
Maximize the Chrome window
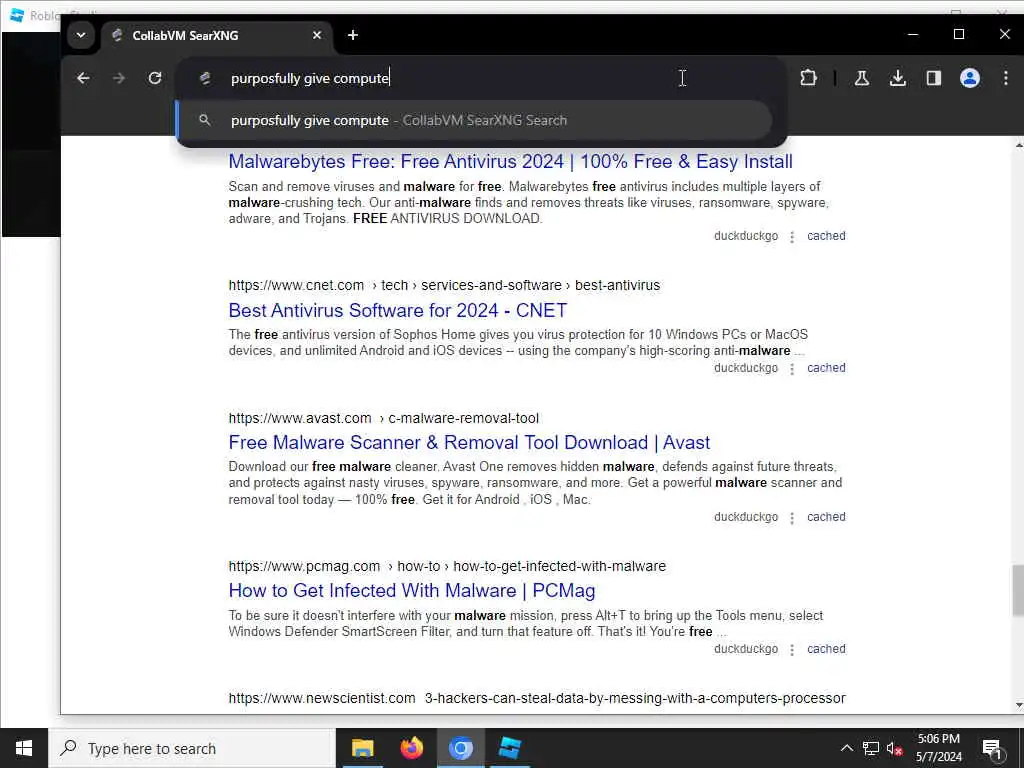pos(959,35)
